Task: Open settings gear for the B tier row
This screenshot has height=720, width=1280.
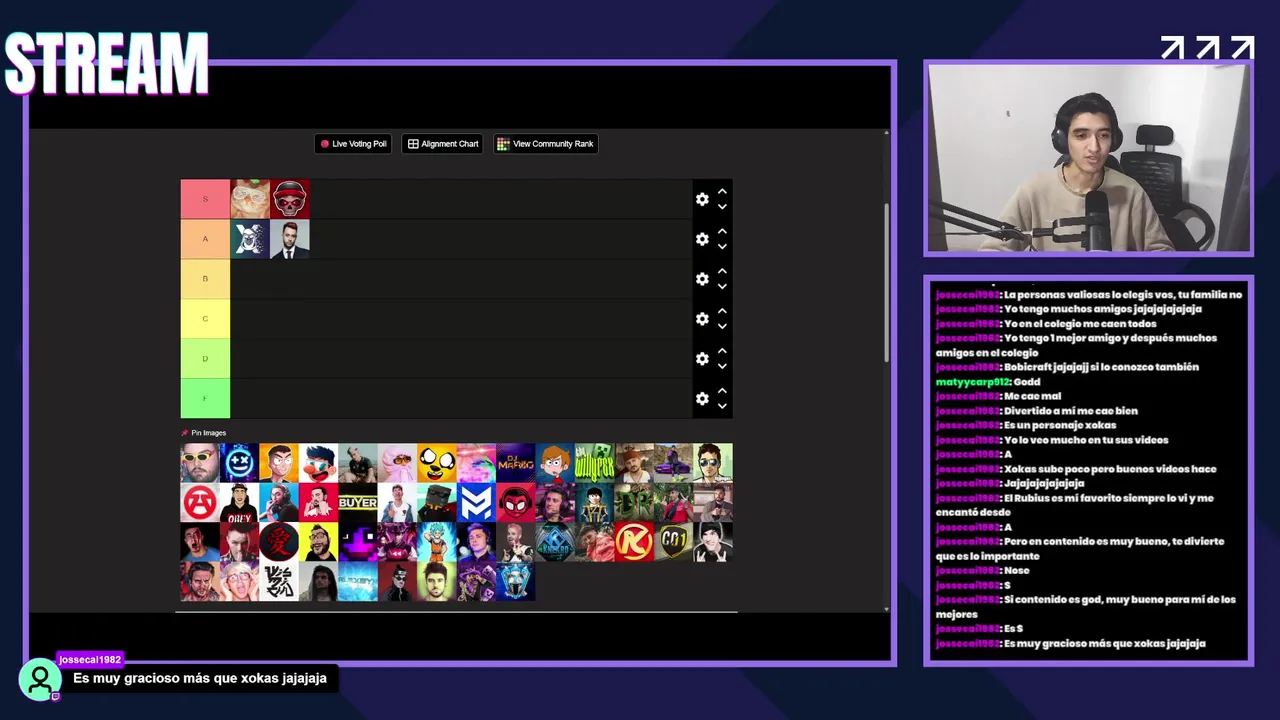Action: [x=702, y=279]
